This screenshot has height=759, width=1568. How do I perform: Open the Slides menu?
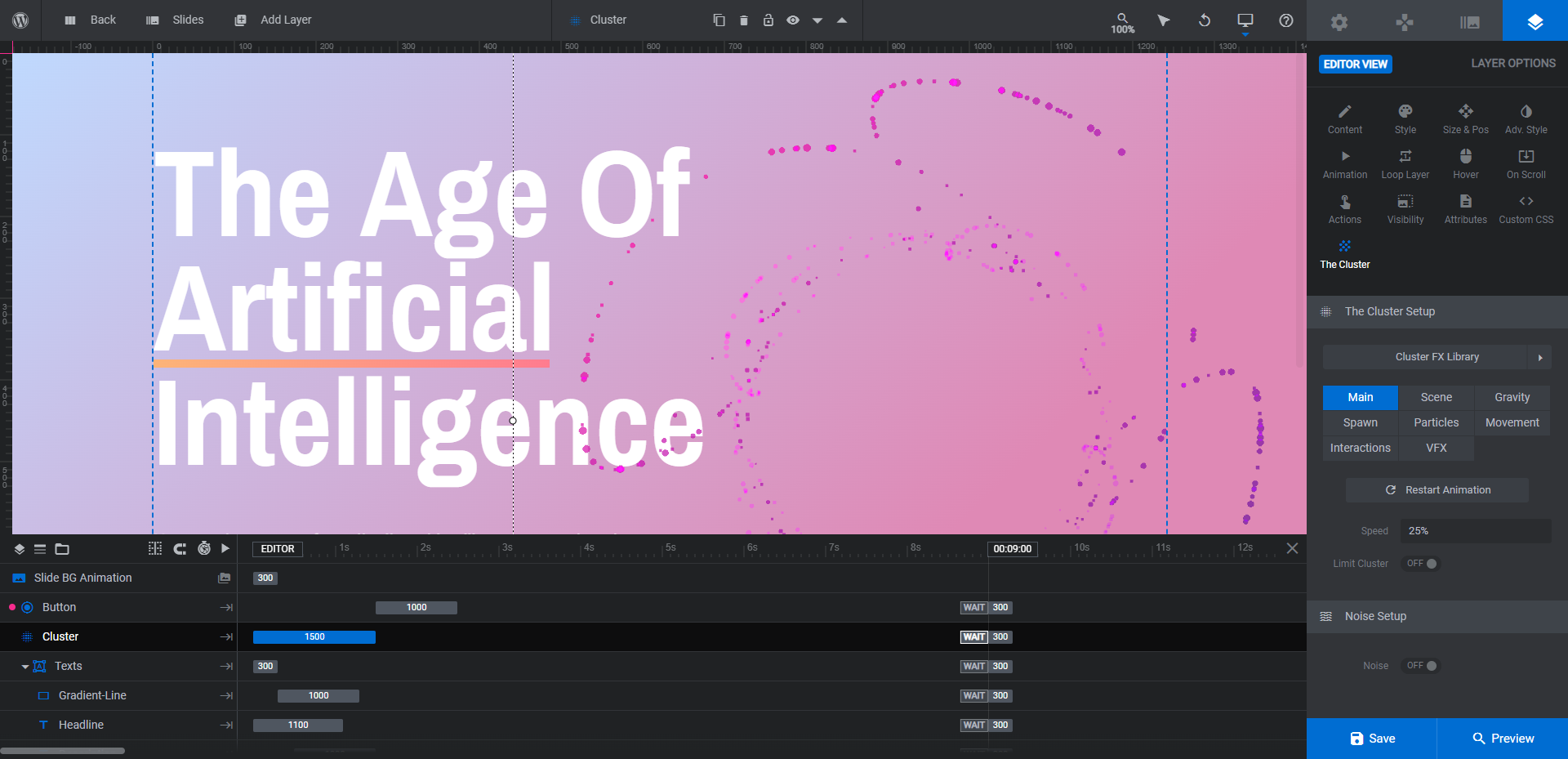click(x=175, y=20)
